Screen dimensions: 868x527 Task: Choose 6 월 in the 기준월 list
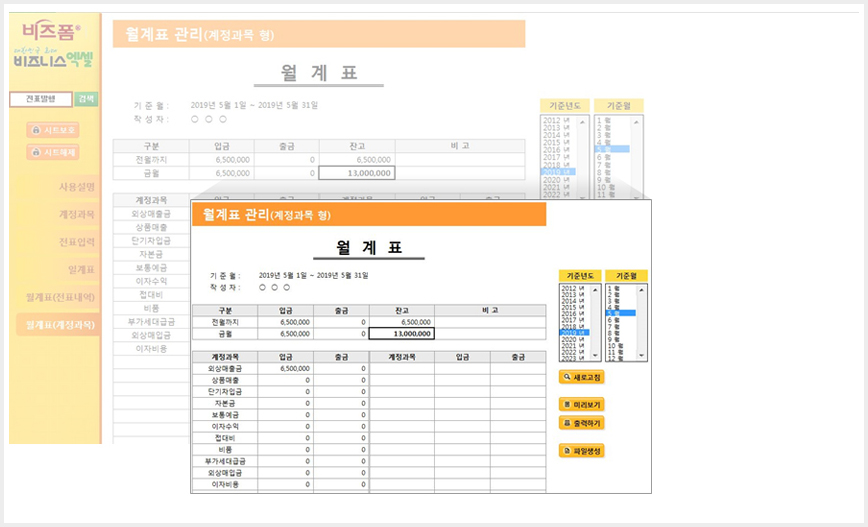click(x=621, y=320)
